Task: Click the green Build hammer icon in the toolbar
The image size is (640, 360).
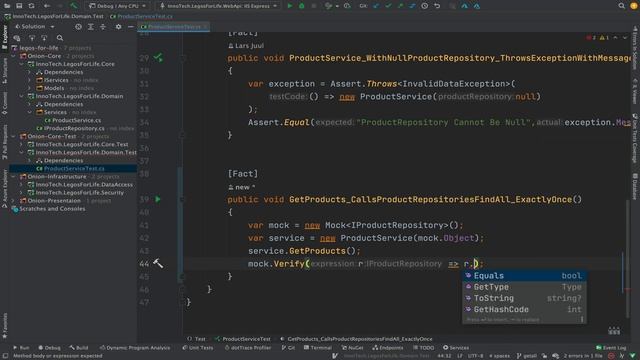Action: point(73,6)
